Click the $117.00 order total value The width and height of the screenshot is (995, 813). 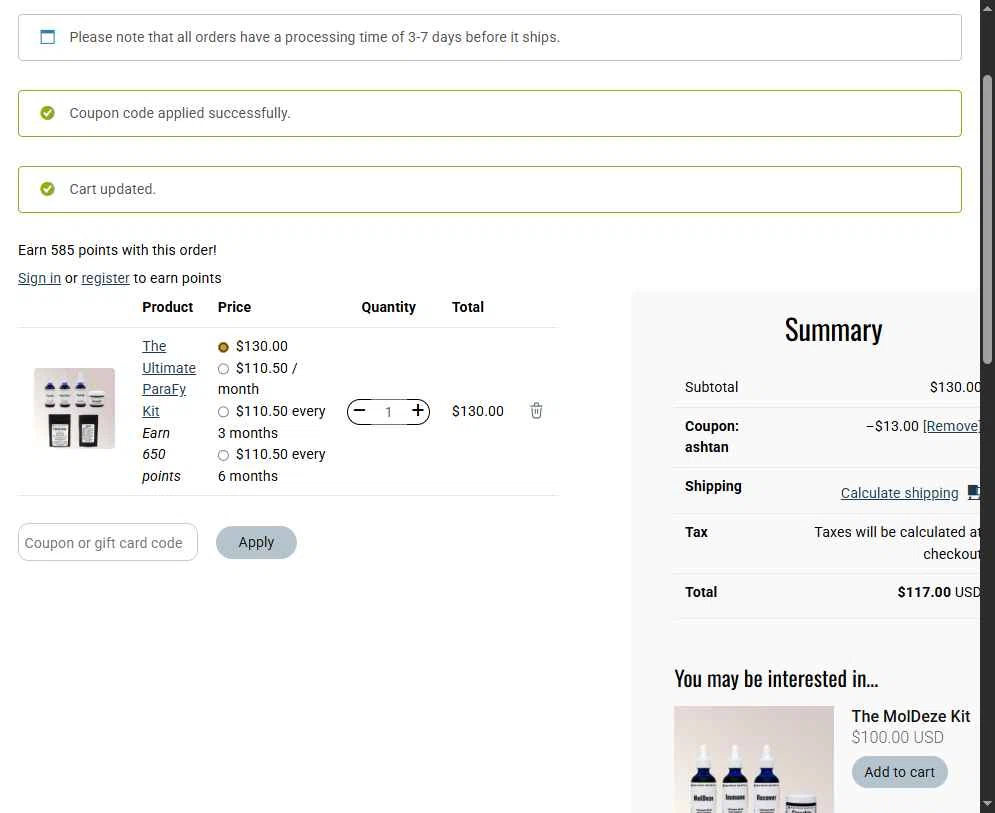click(924, 592)
